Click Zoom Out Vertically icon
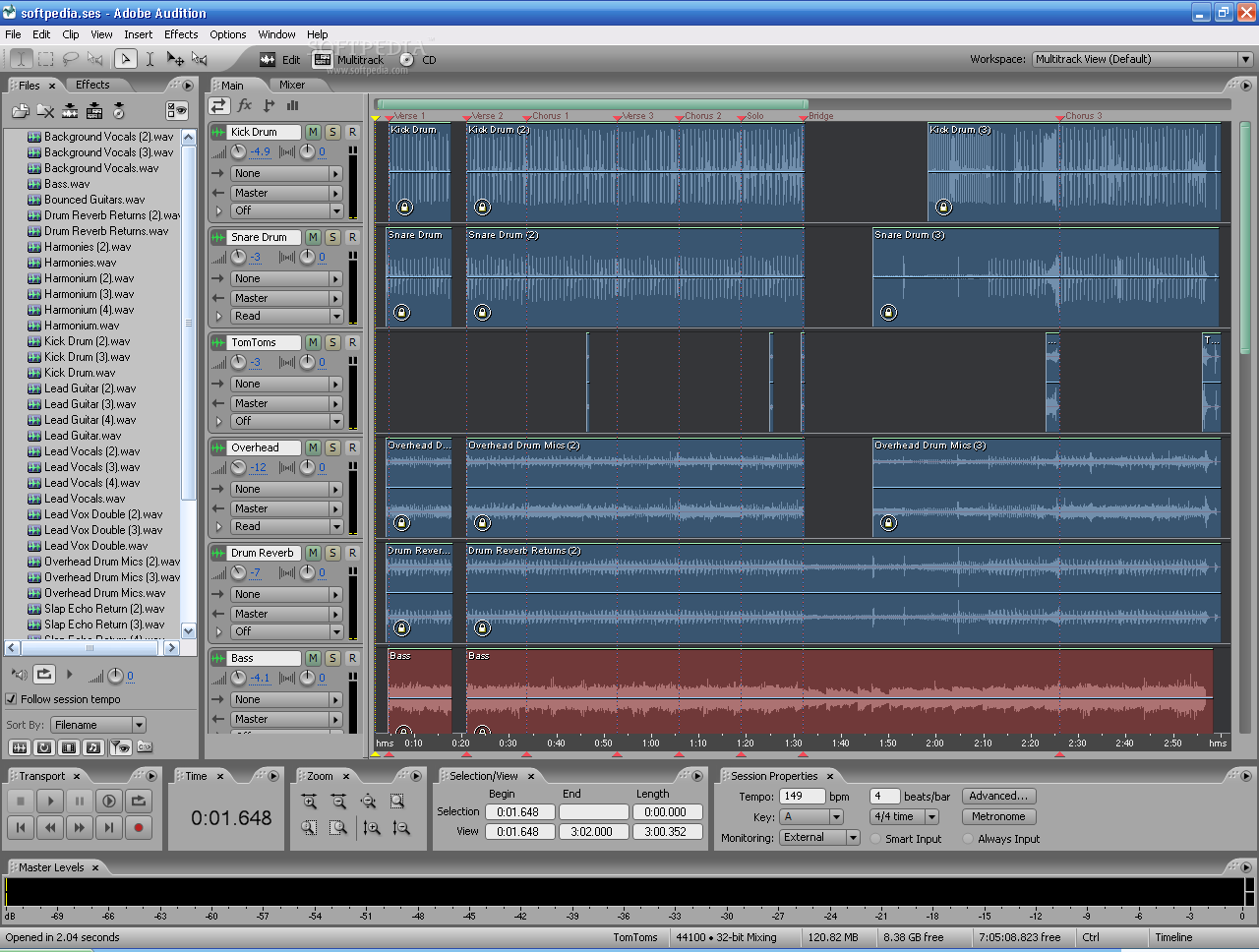Image resolution: width=1259 pixels, height=952 pixels. (x=401, y=828)
